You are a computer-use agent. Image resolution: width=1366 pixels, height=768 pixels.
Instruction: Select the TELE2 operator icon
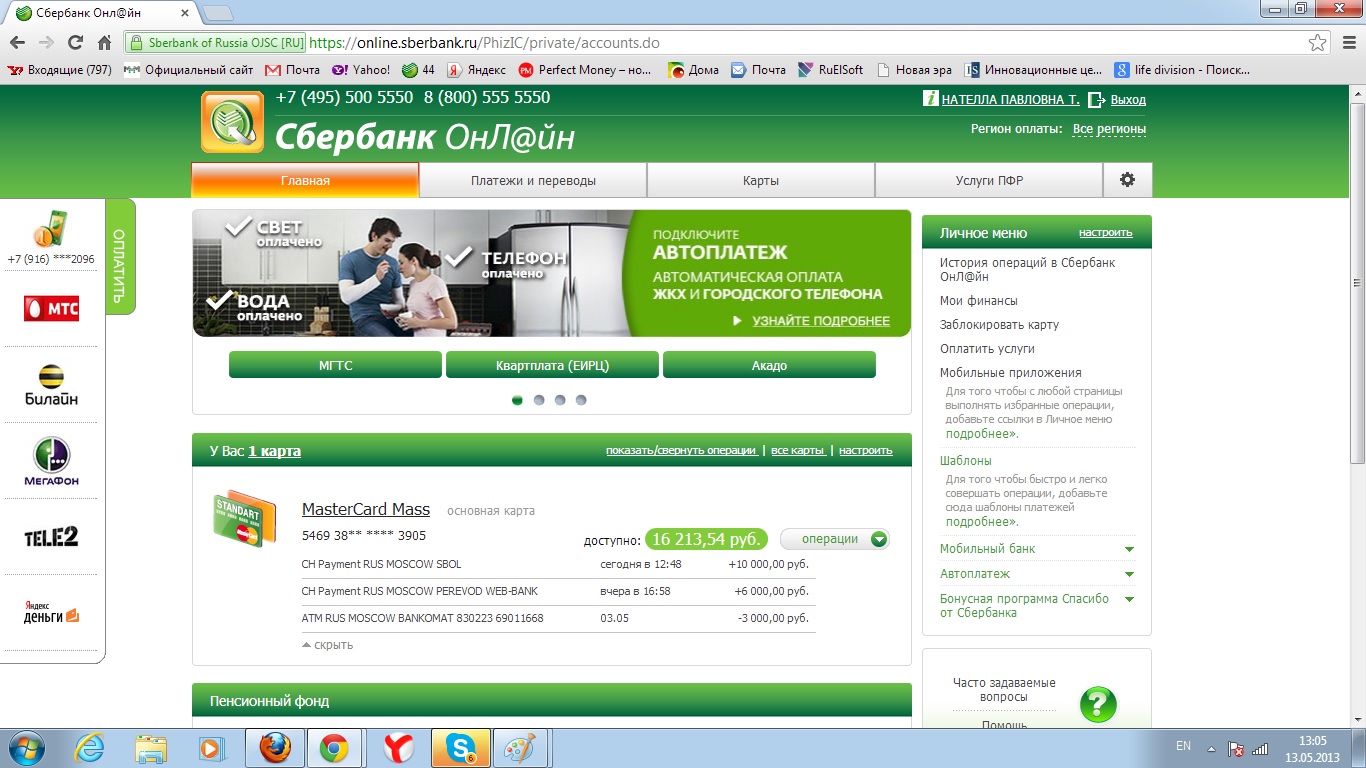click(51, 537)
